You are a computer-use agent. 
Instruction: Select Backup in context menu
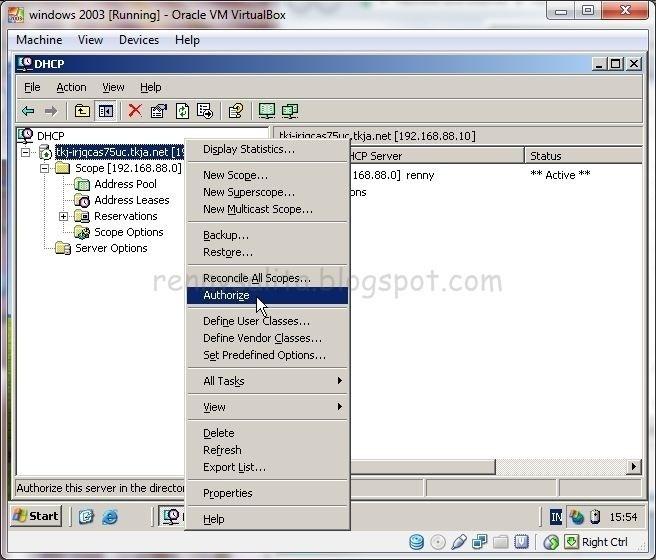[x=267, y=235]
